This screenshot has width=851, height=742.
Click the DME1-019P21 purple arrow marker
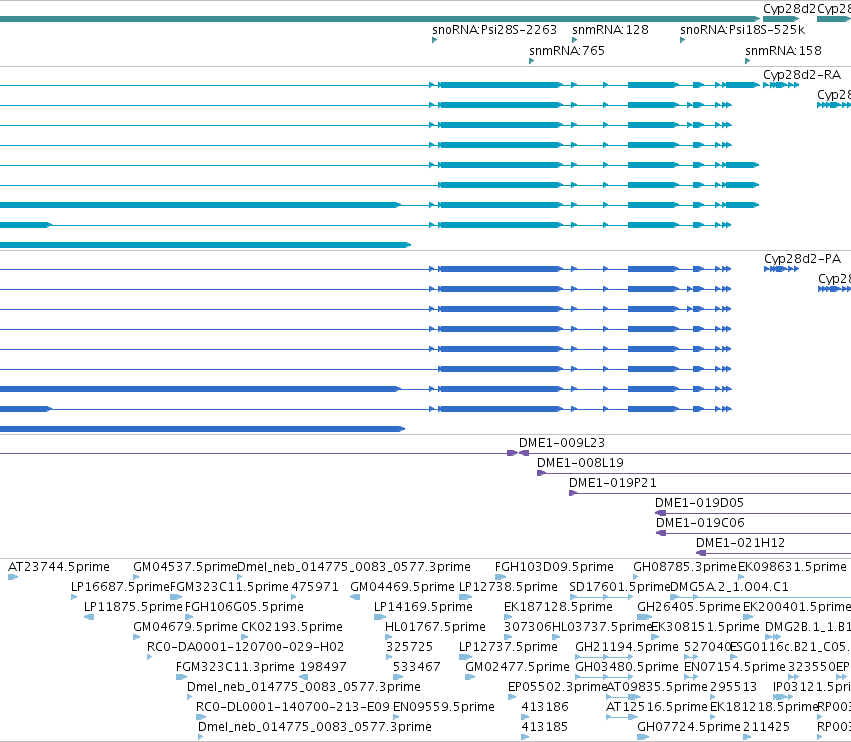point(573,493)
